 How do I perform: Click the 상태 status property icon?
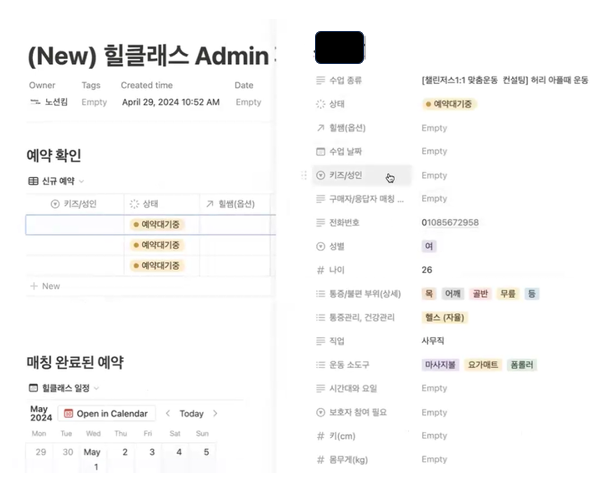click(x=320, y=104)
